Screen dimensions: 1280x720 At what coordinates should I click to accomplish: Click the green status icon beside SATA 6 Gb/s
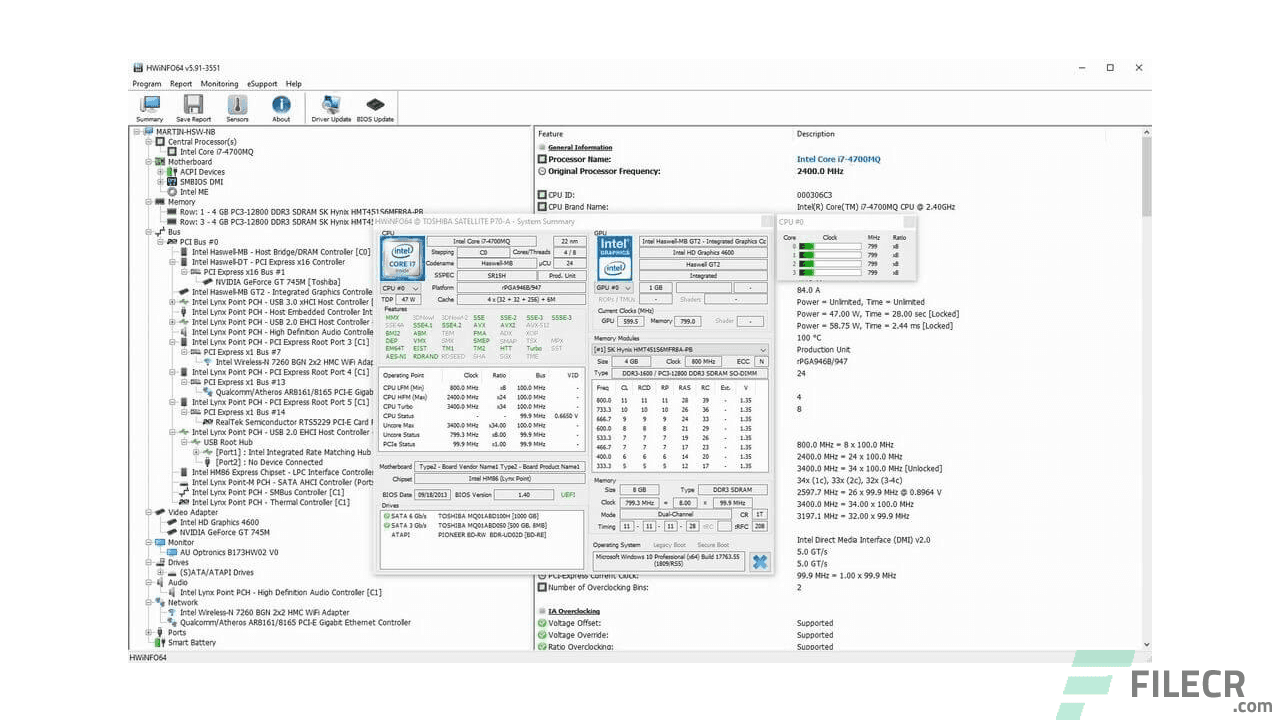[x=386, y=514]
